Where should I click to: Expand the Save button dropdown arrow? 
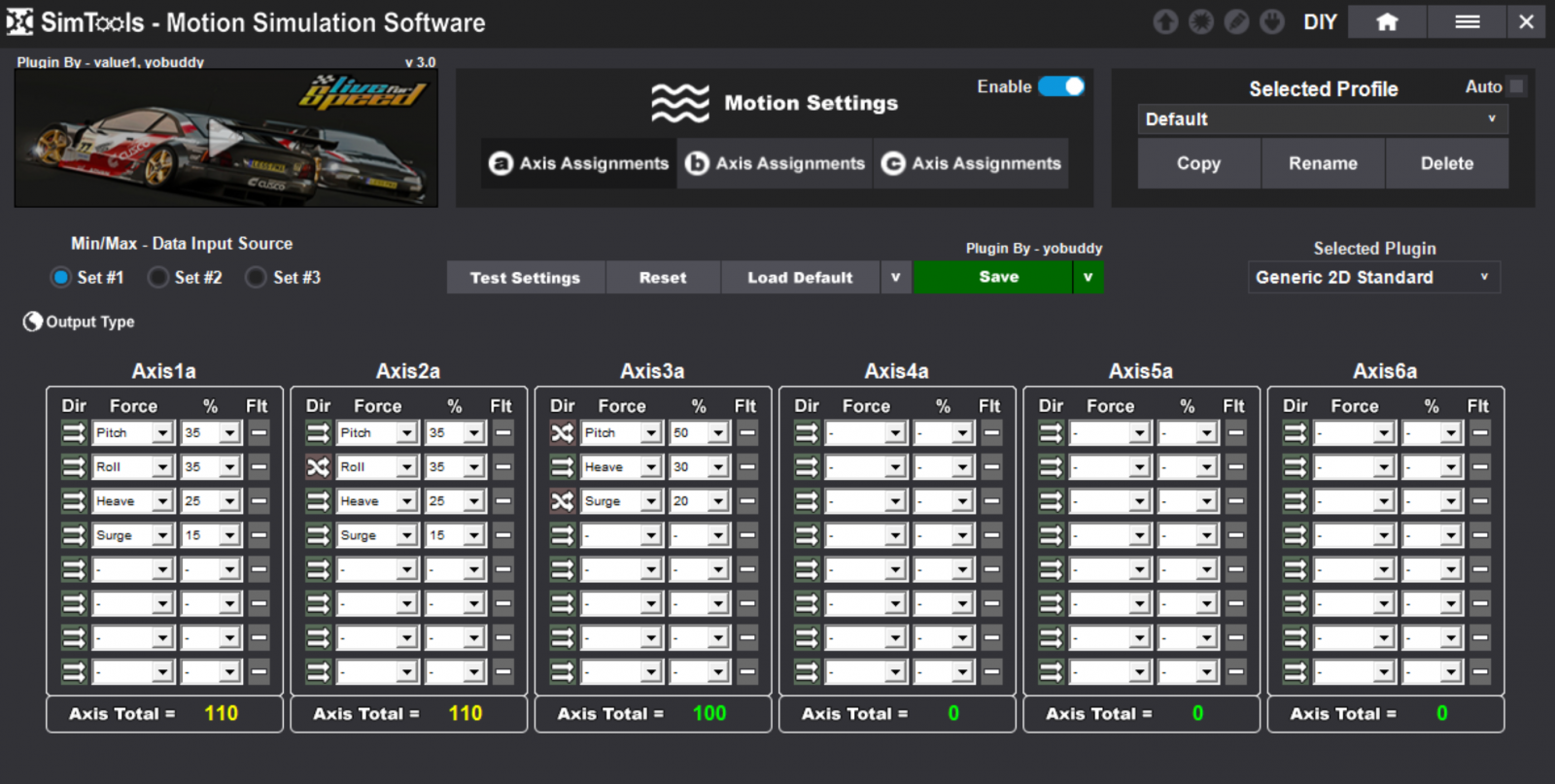point(1088,278)
